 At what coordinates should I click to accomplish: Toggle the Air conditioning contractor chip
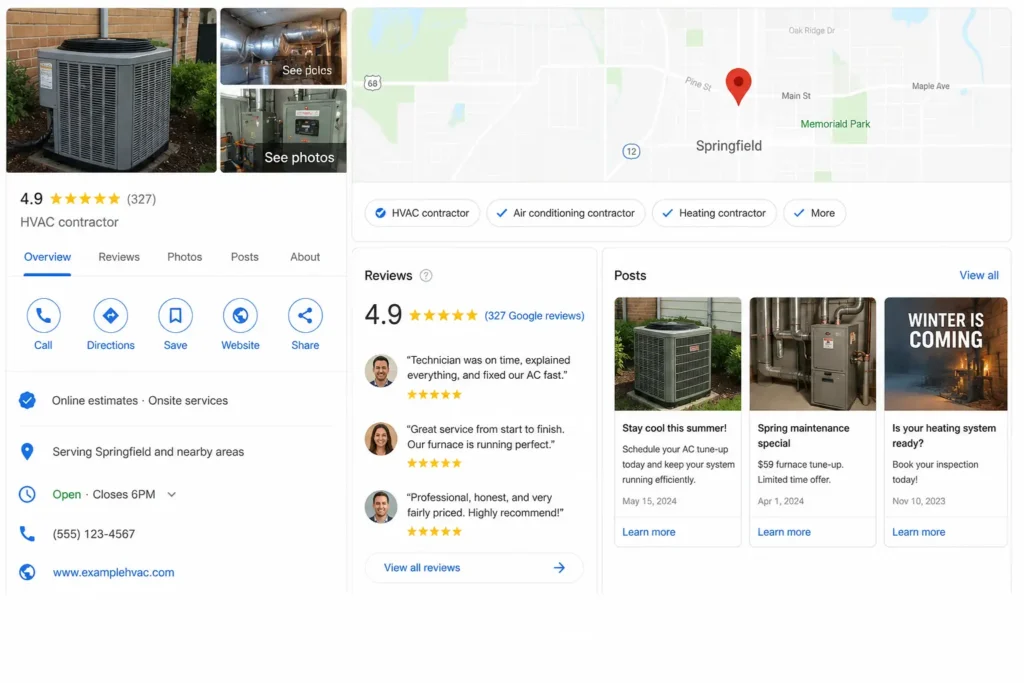566,213
